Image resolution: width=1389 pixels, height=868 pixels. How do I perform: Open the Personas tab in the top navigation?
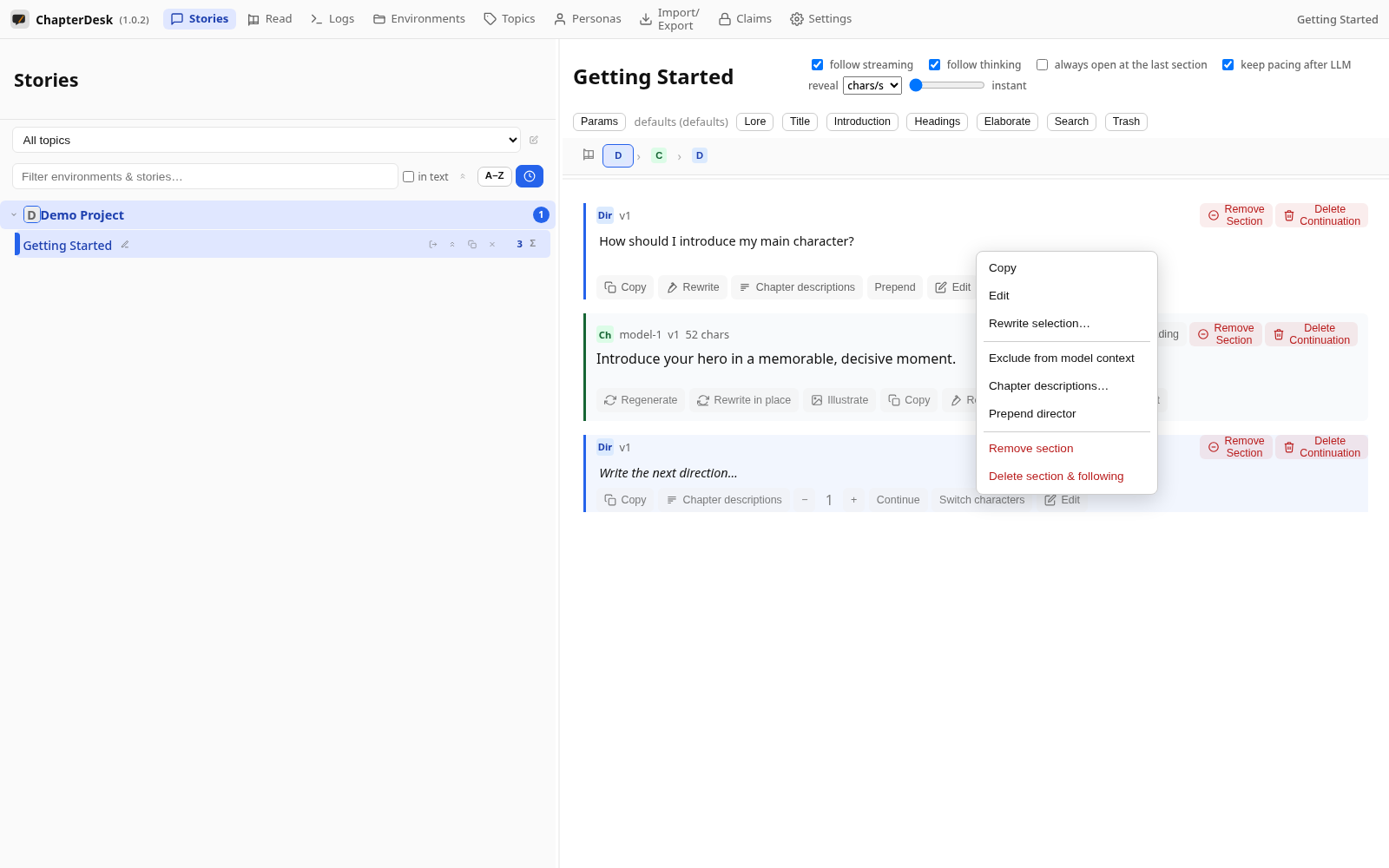pos(588,19)
